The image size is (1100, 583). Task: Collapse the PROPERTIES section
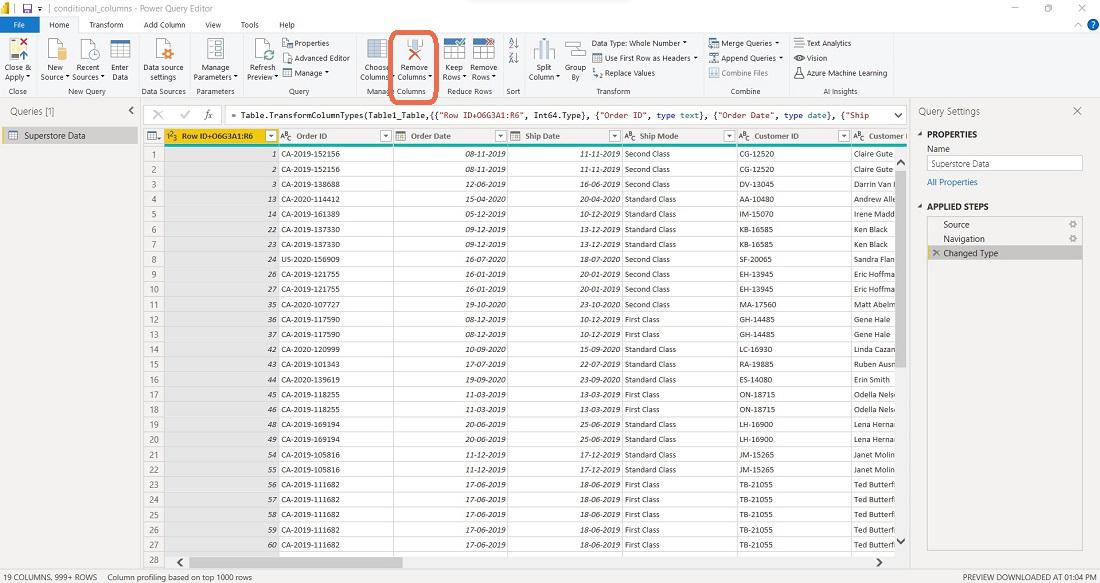coord(920,135)
